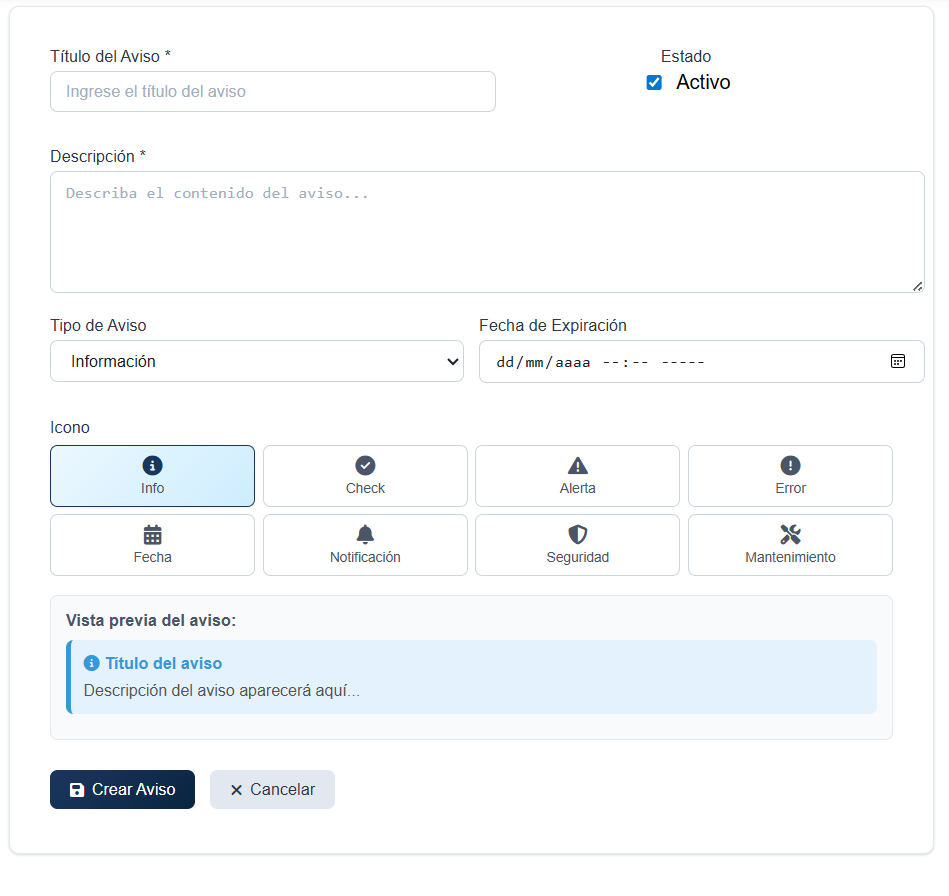Pick the Notificación bell icon
This screenshot has width=949, height=896.
coord(365,545)
